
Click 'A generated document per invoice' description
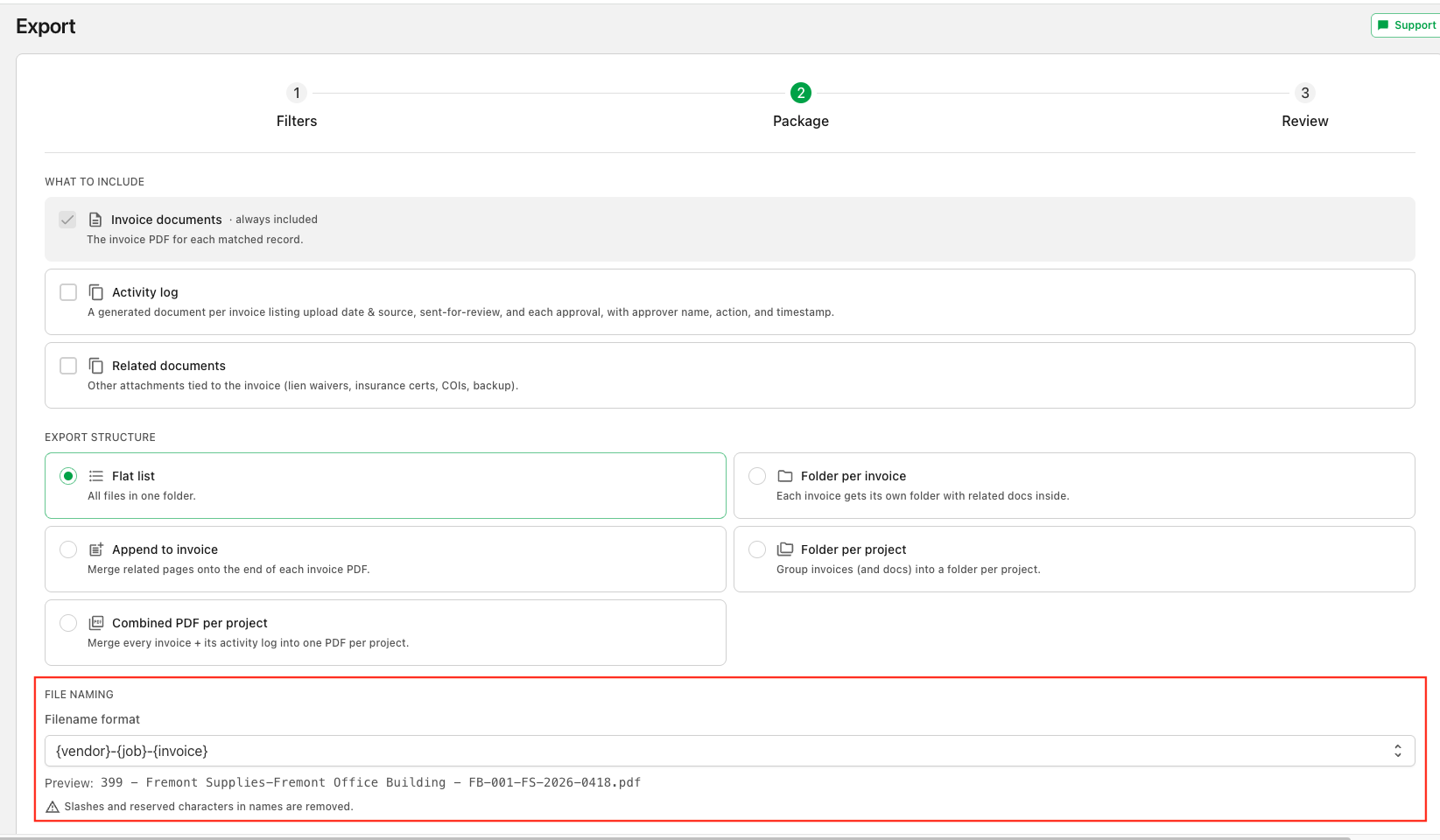[460, 312]
